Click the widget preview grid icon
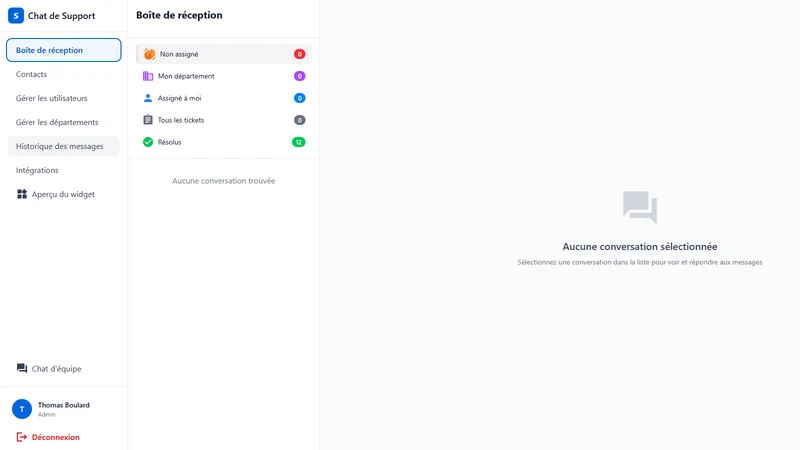 point(22,194)
